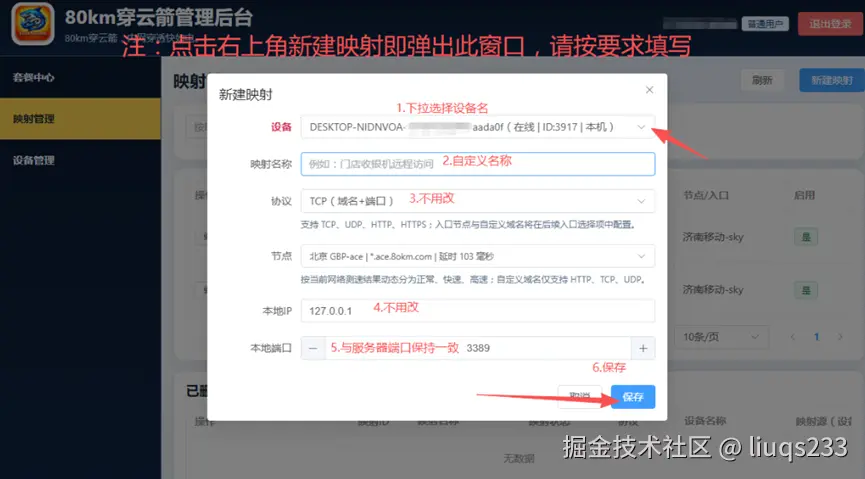The image size is (865, 479).
Task: Click the 保存 save button
Action: tap(633, 397)
